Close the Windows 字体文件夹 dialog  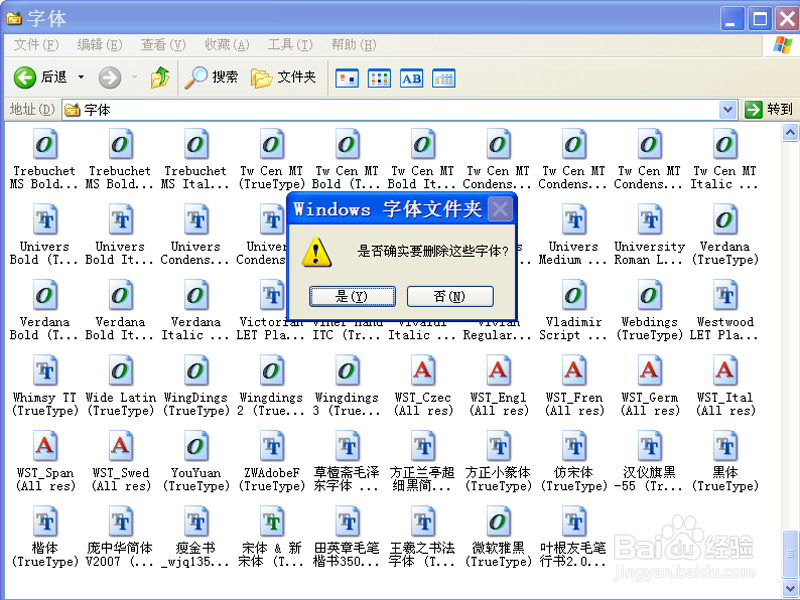(500, 209)
